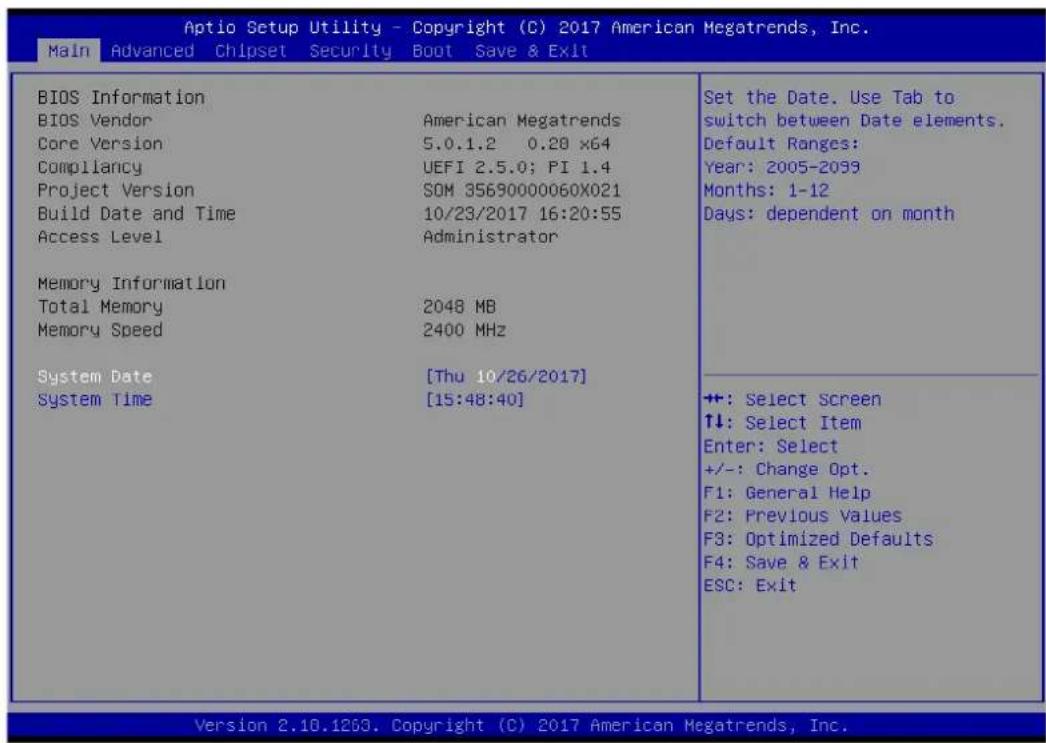
Task: Click the +/-: Change Opt. hint
Action: point(787,470)
